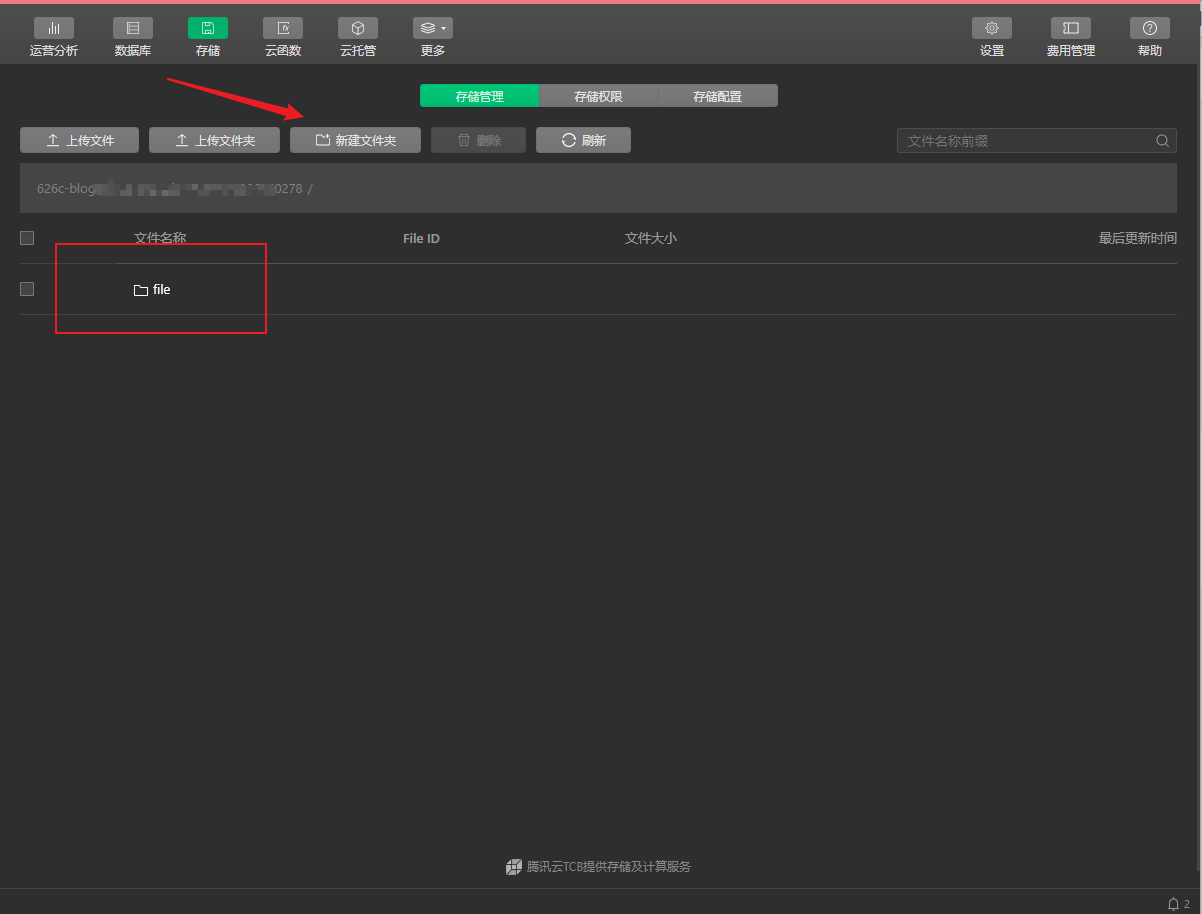Click the 新建文件夹 button

pos(356,140)
